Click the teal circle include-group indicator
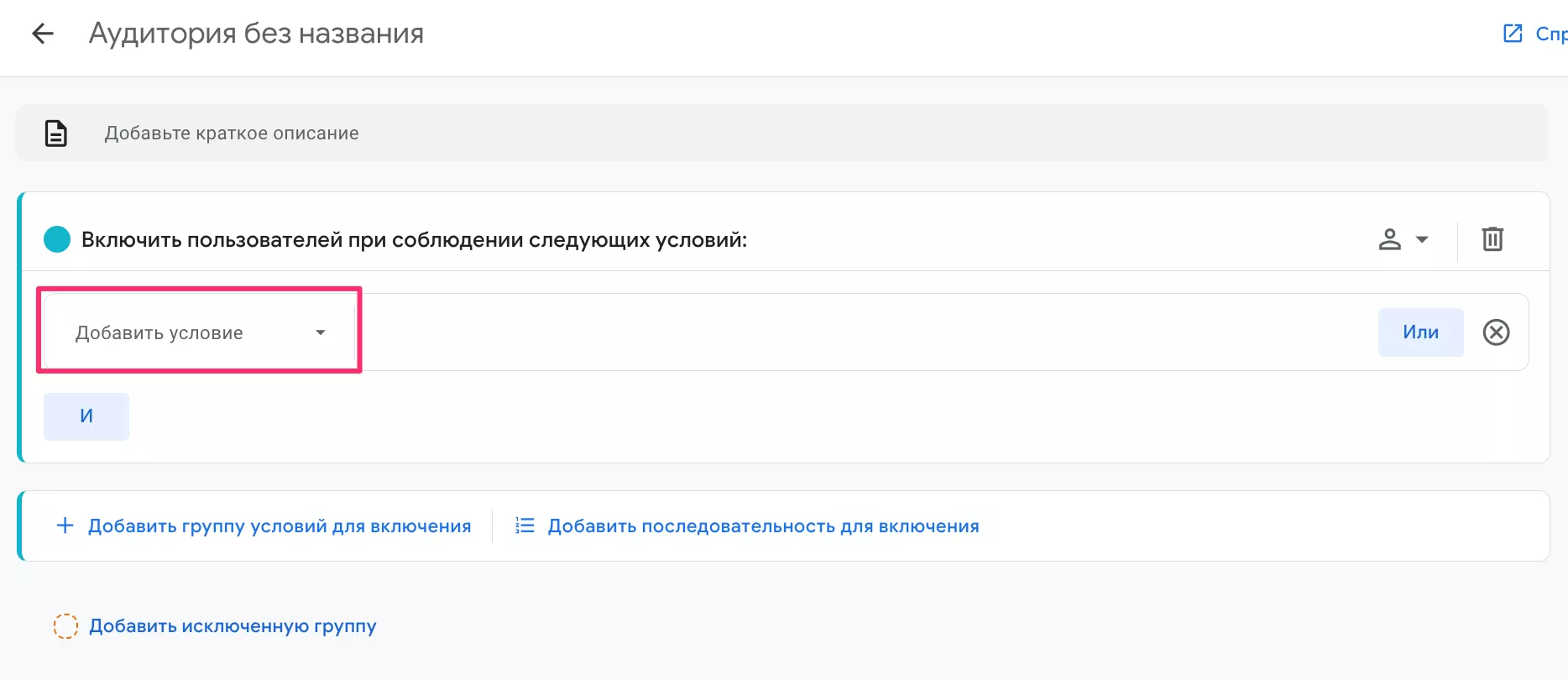1568x680 pixels. [x=57, y=239]
